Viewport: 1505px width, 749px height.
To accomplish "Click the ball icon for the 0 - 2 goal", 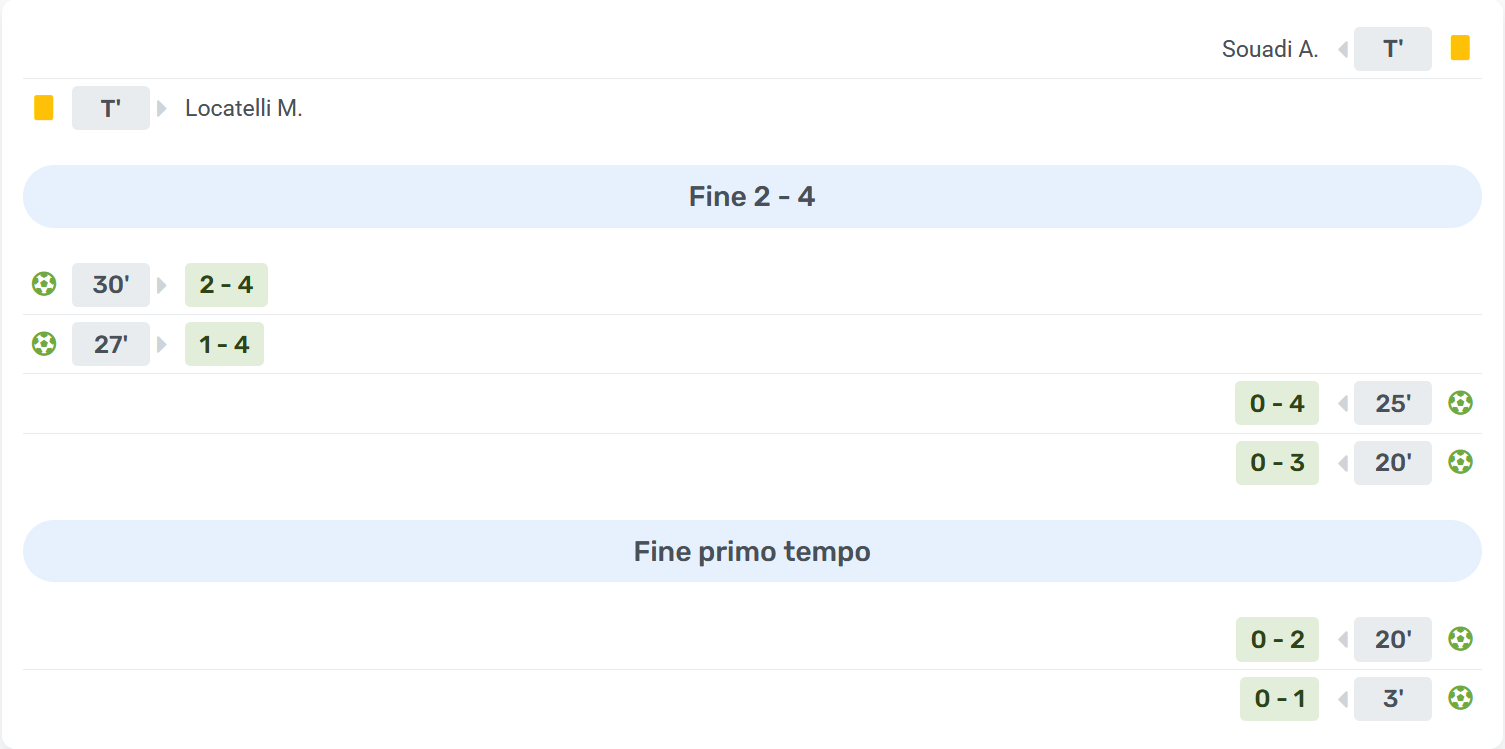I will coord(1460,639).
